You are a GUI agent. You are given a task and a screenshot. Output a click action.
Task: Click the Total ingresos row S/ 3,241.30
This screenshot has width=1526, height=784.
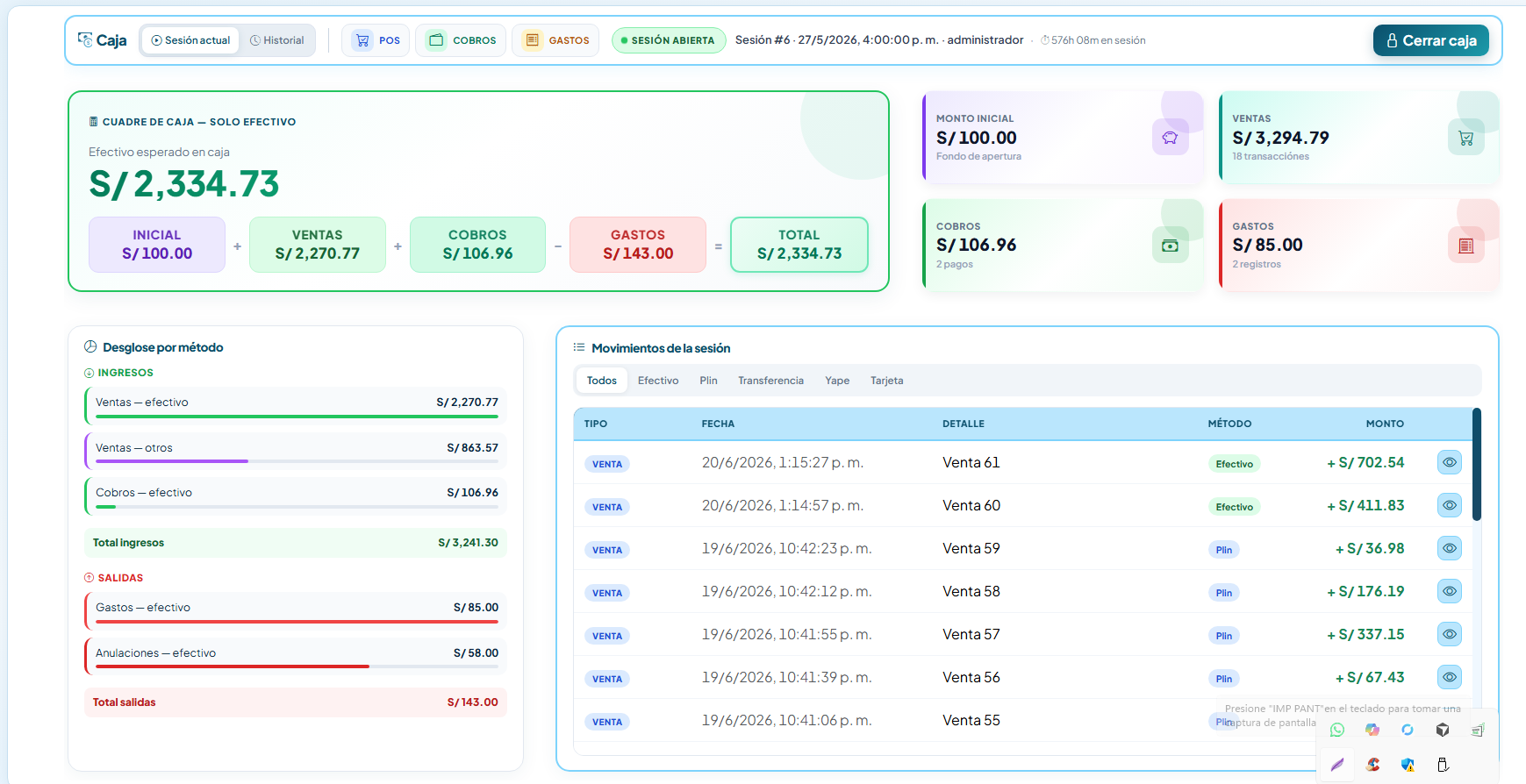tap(296, 543)
